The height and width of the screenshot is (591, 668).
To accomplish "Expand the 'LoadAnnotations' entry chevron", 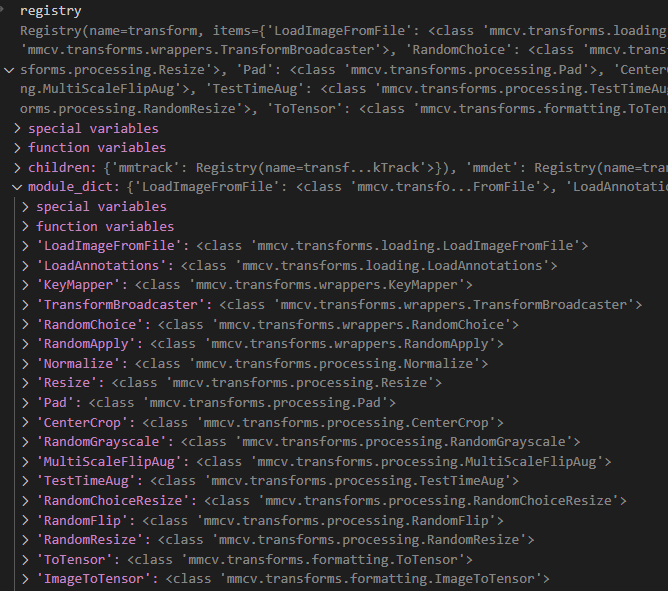I will (x=26, y=265).
